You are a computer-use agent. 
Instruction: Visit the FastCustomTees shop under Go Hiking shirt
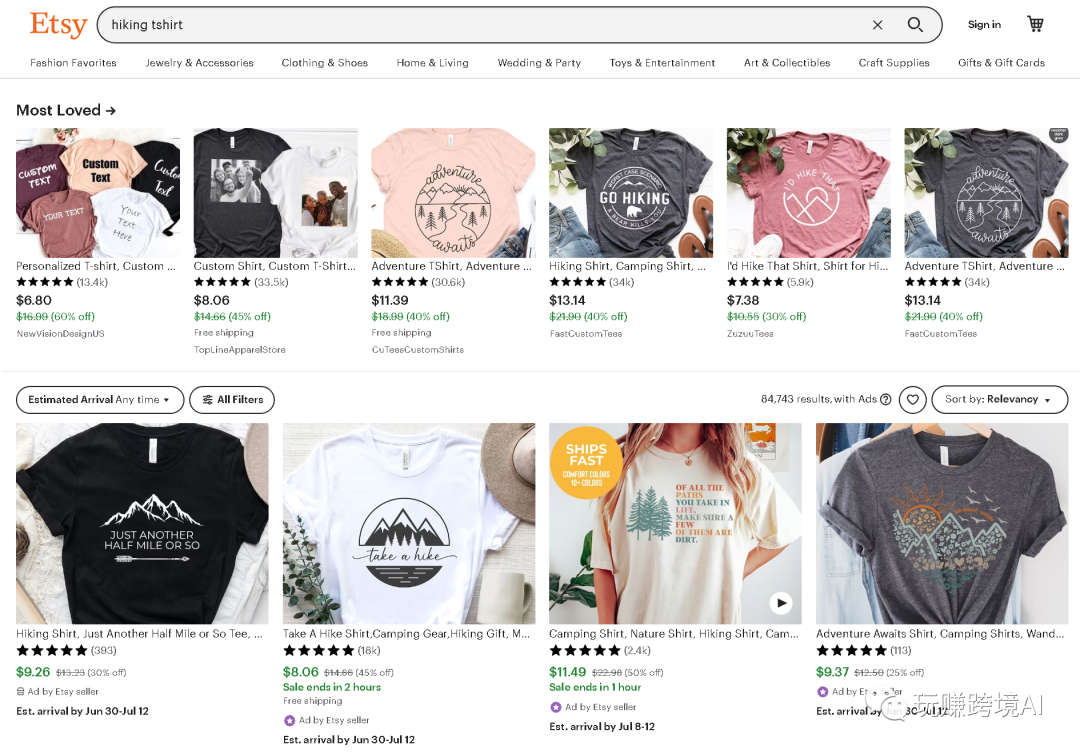[x=586, y=334]
